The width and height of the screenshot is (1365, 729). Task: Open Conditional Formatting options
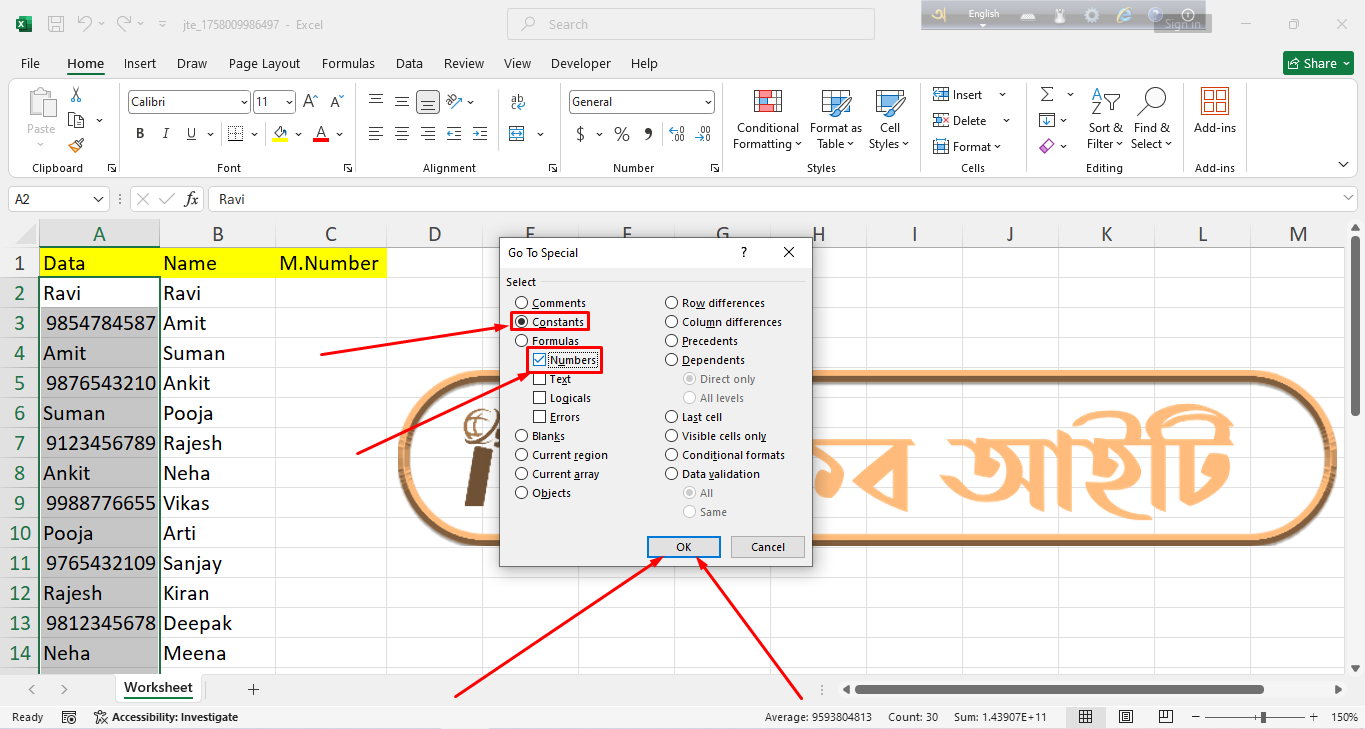coord(766,119)
